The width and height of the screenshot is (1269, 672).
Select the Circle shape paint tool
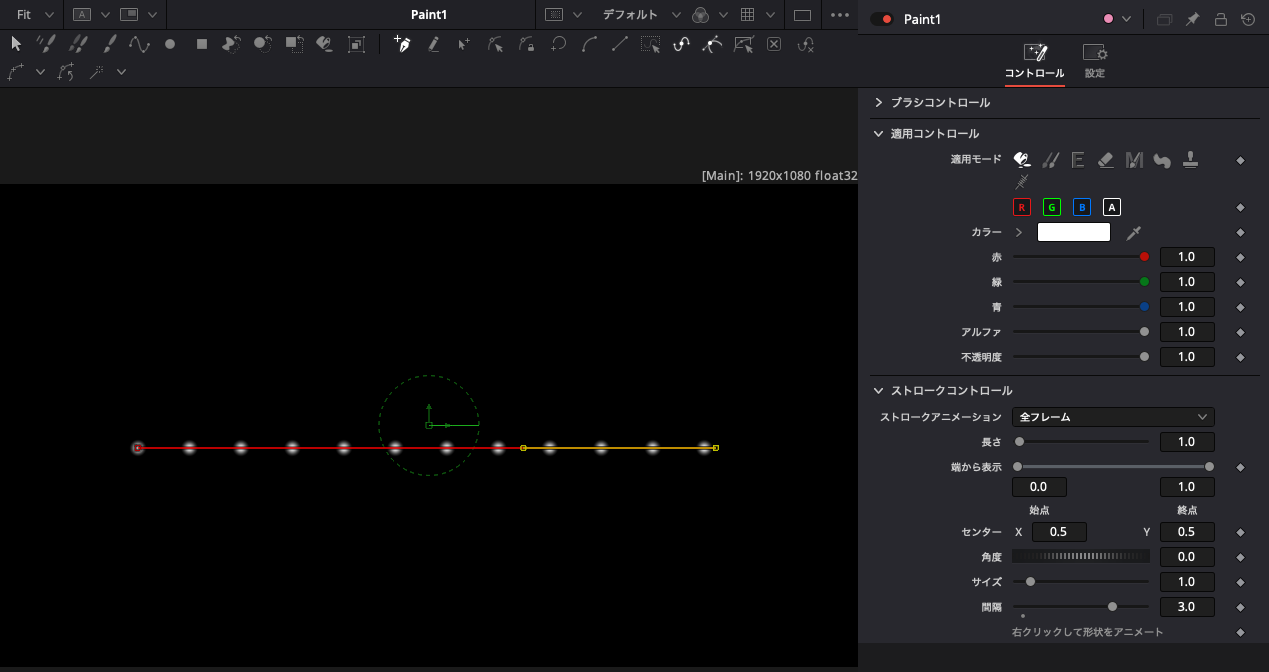(x=170, y=44)
